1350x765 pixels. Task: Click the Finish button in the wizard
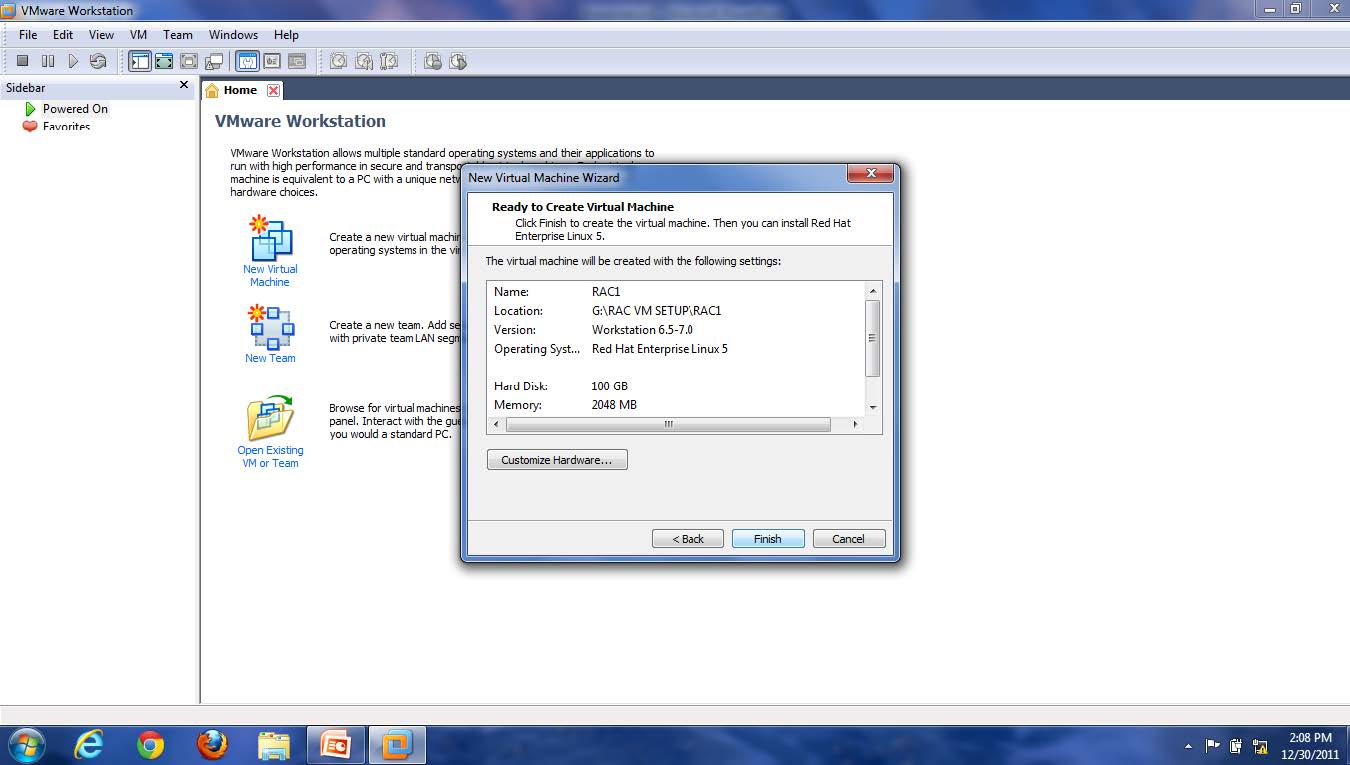pos(768,538)
